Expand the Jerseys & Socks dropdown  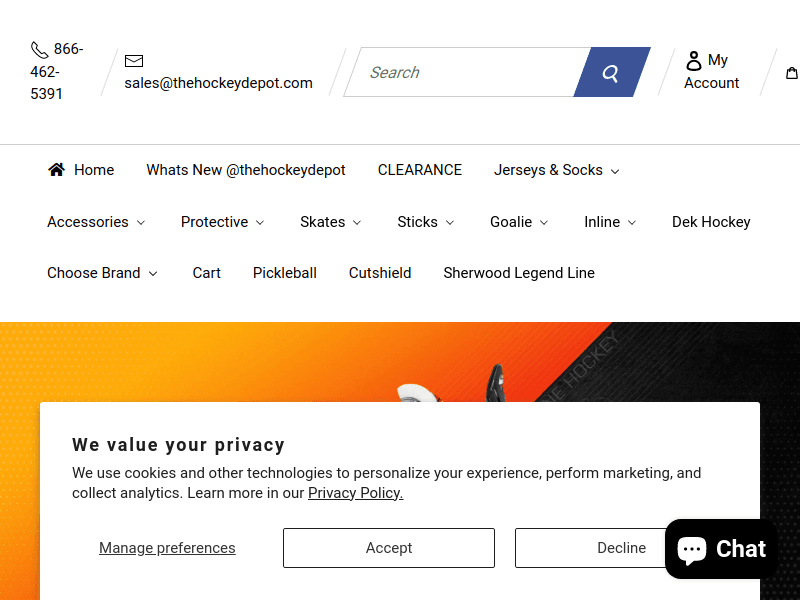point(556,170)
